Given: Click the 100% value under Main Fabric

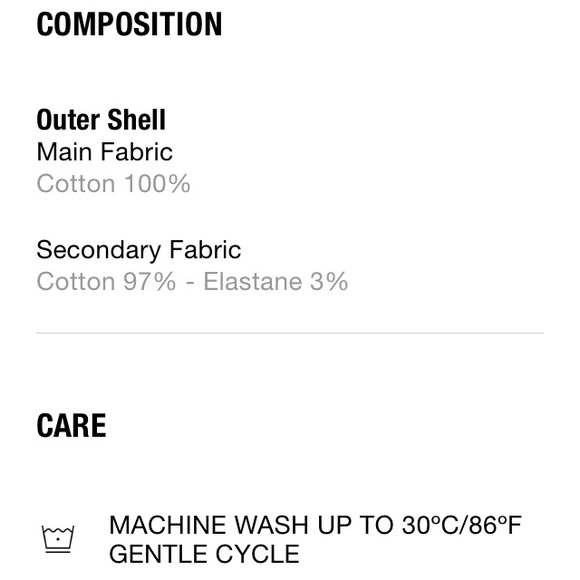Looking at the screenshot, I should click(157, 183).
